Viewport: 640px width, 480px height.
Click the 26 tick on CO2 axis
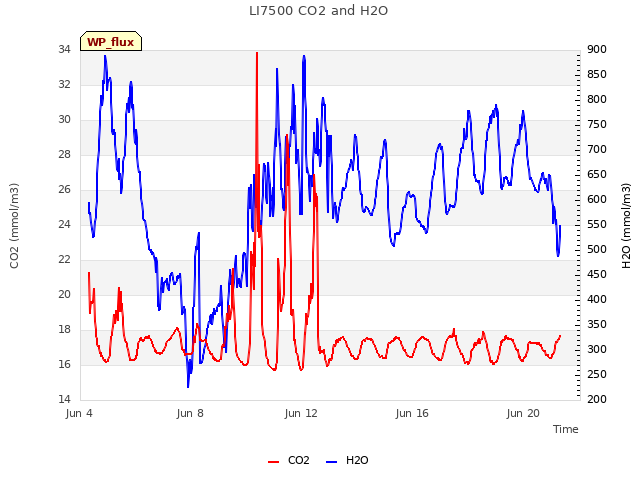[64, 189]
